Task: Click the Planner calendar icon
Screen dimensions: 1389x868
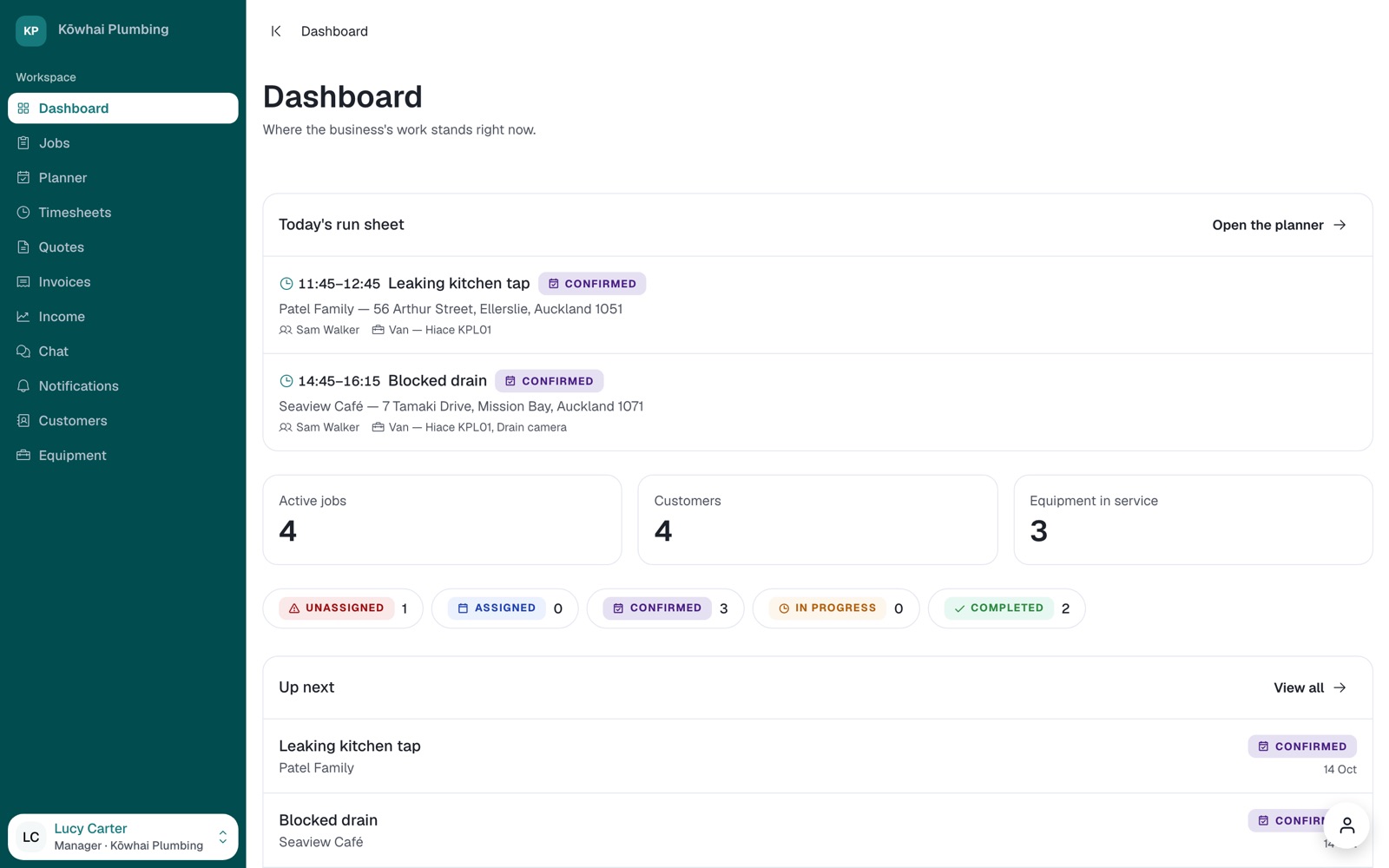Action: (x=23, y=178)
